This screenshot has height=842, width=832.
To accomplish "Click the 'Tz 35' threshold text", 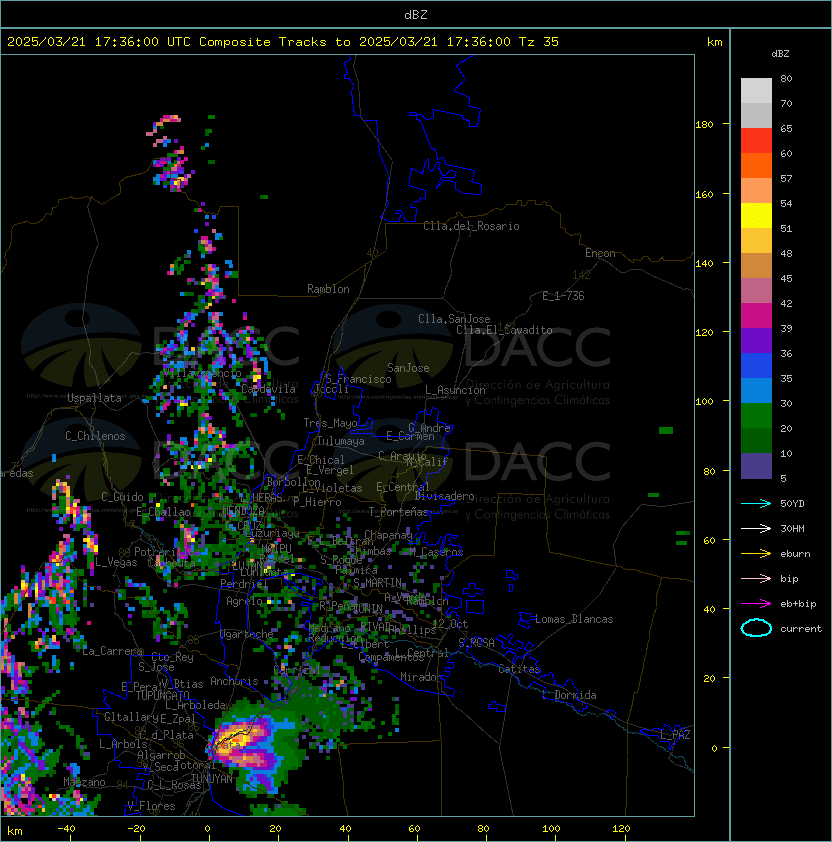I will pos(539,42).
